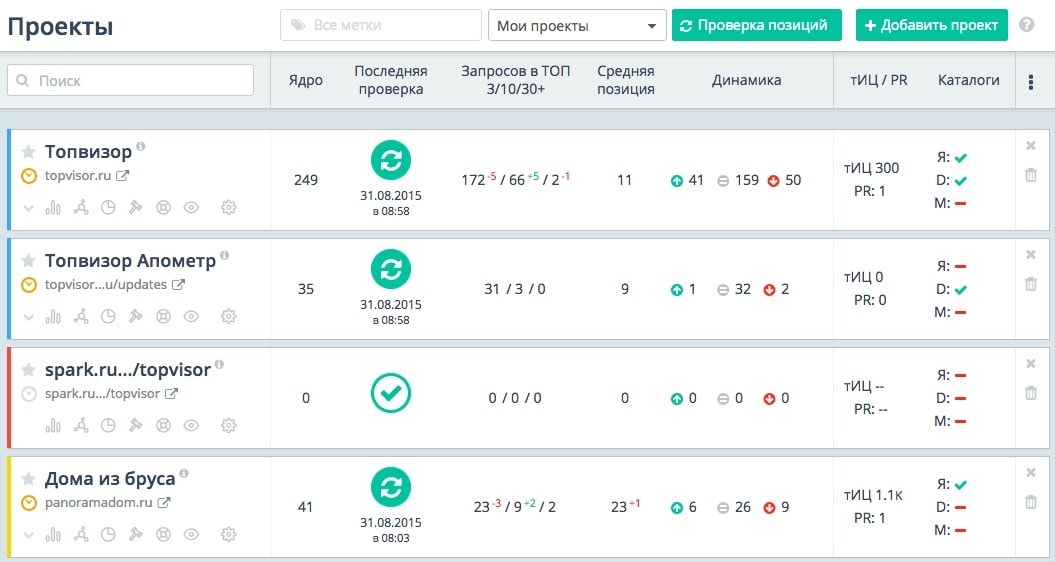Star the spark.ru.../topvisor project
The image size is (1055, 562).
pyautogui.click(x=28, y=370)
